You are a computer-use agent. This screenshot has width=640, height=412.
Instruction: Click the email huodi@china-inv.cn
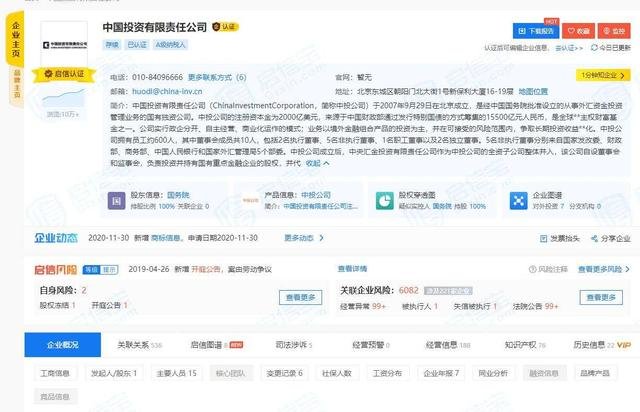tap(167, 91)
